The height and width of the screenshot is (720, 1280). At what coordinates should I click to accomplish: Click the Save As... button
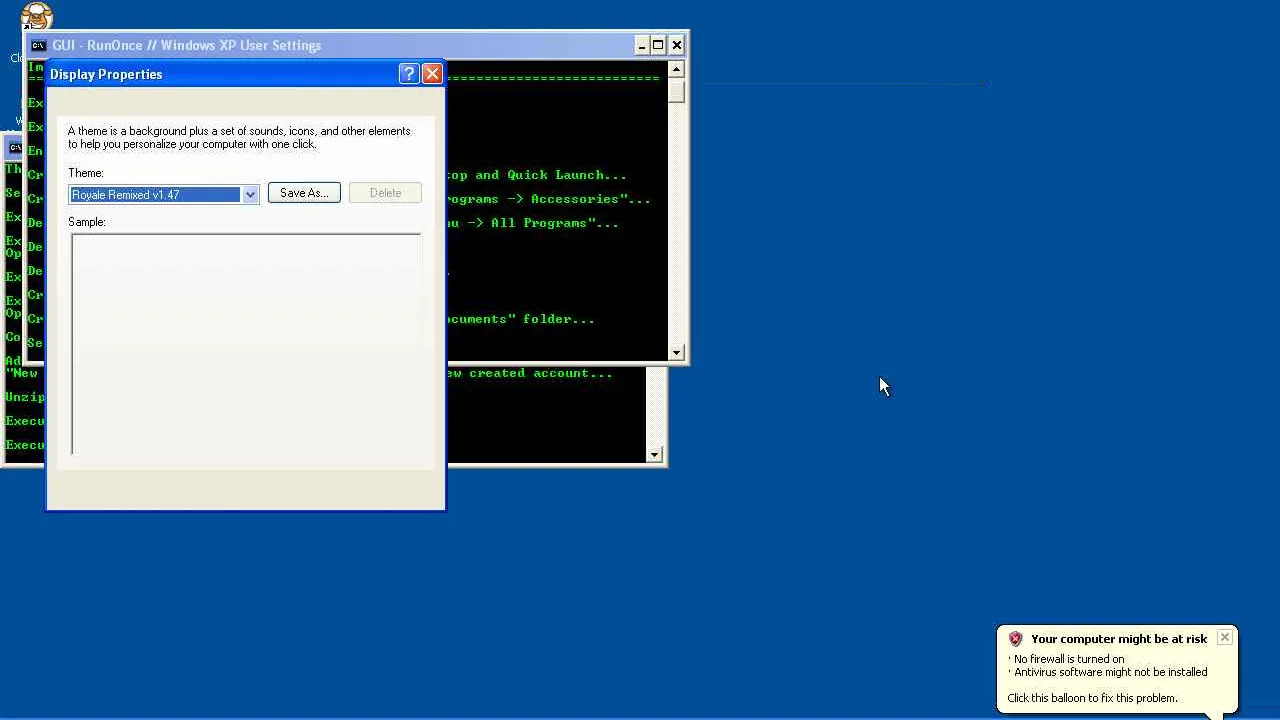click(x=304, y=193)
